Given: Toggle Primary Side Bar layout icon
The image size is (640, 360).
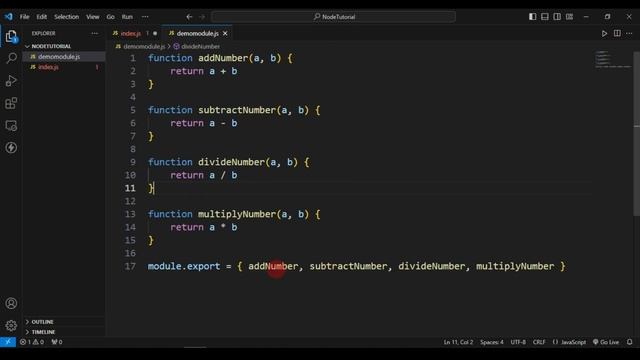Looking at the screenshot, I should pos(533,17).
